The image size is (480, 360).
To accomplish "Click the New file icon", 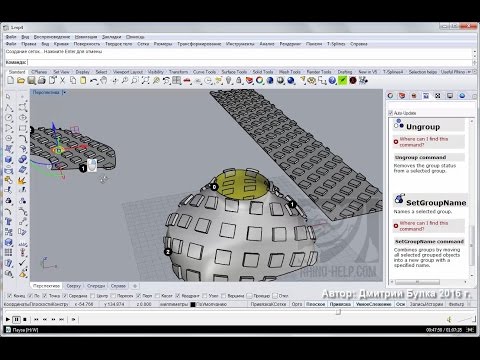I will [x=11, y=80].
